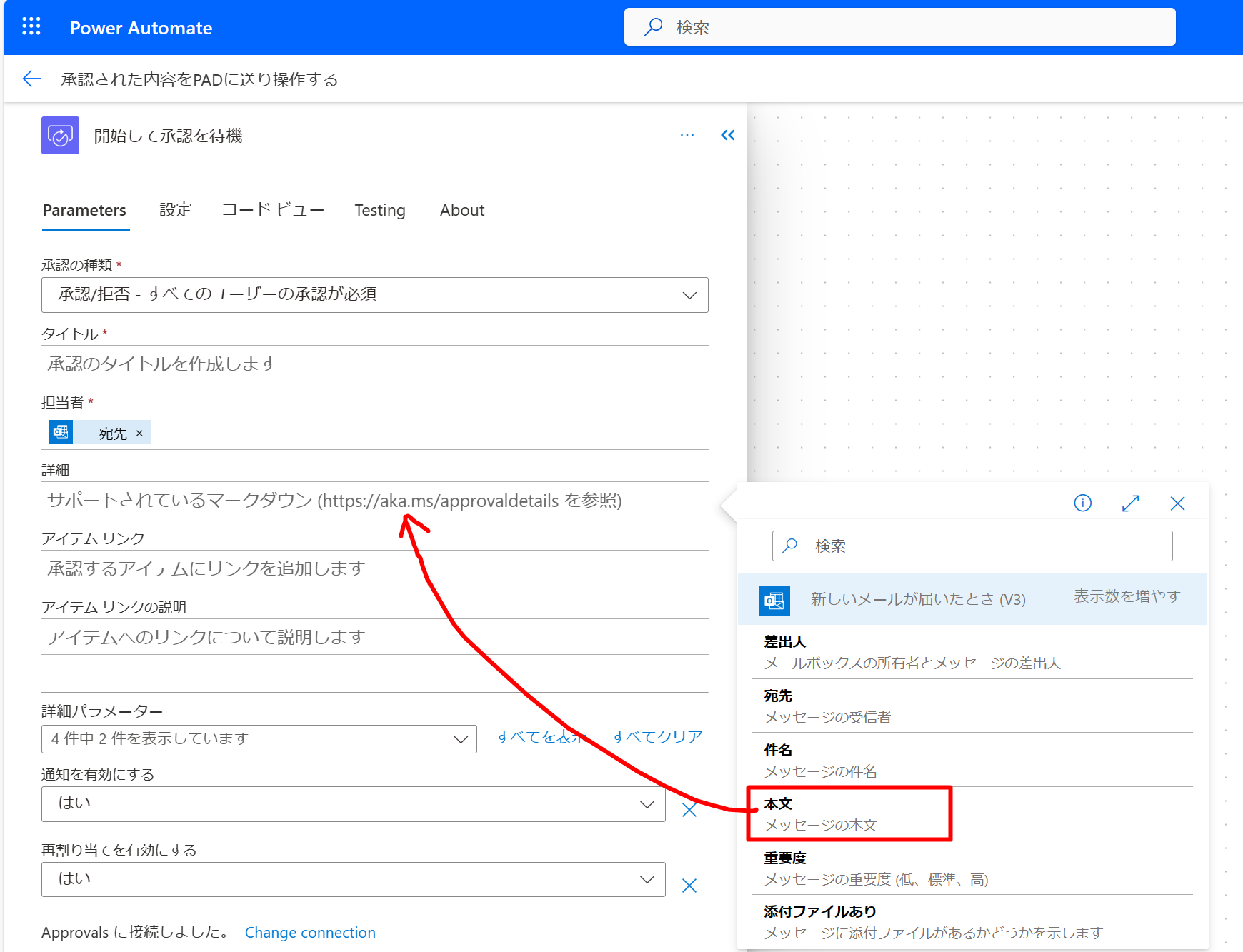Switch to the 設定 tab

point(176,210)
